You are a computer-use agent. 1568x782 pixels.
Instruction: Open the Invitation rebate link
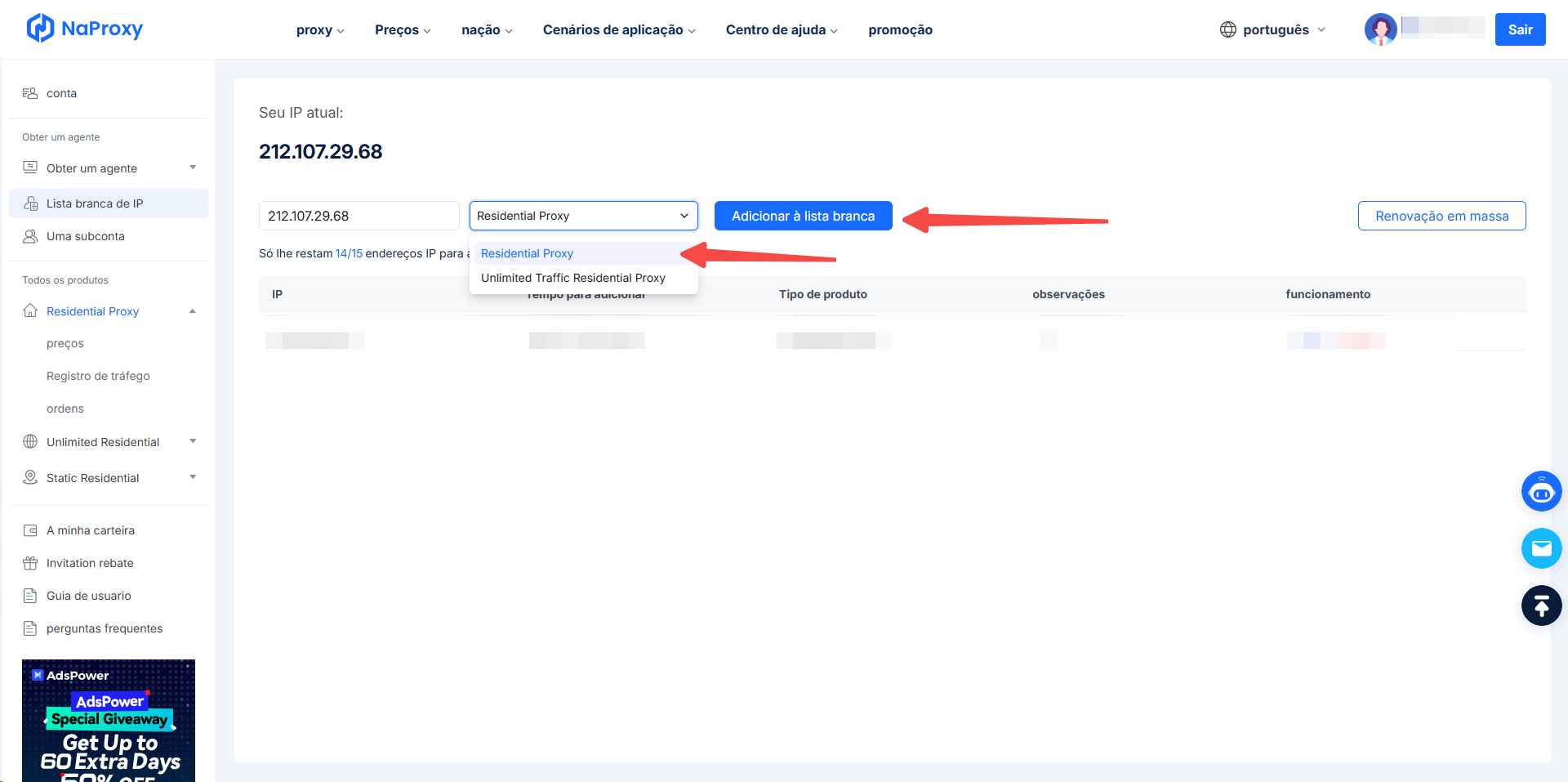[x=90, y=563]
